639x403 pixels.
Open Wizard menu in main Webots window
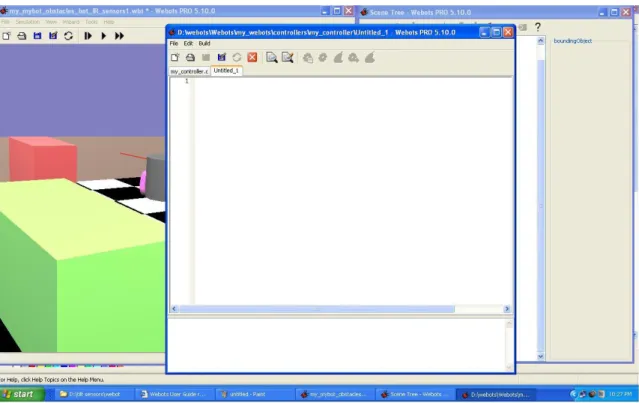[x=71, y=22]
